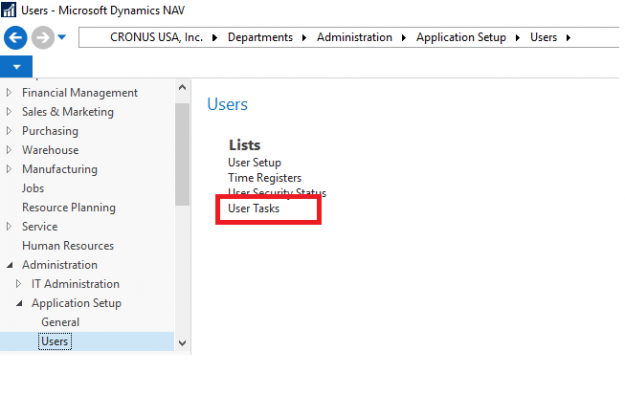Open arrow after Users breadcrumb
Screen dimensions: 625x395
568,38
